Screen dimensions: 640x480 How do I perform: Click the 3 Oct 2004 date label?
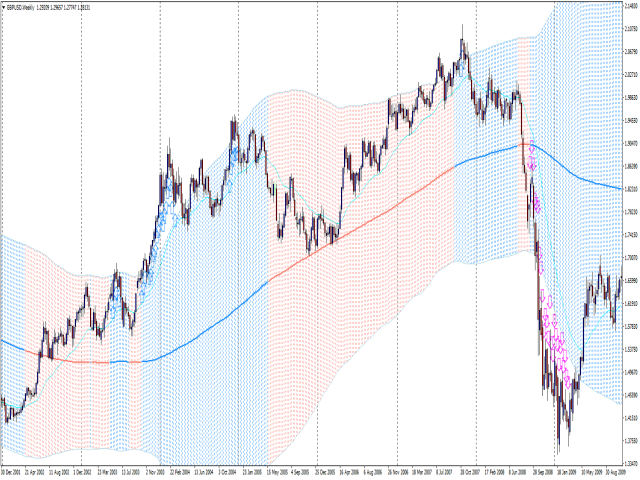(x=228, y=472)
